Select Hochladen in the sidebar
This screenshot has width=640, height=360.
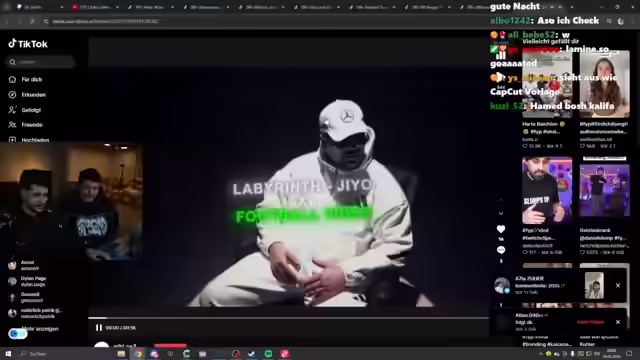[x=29, y=140]
